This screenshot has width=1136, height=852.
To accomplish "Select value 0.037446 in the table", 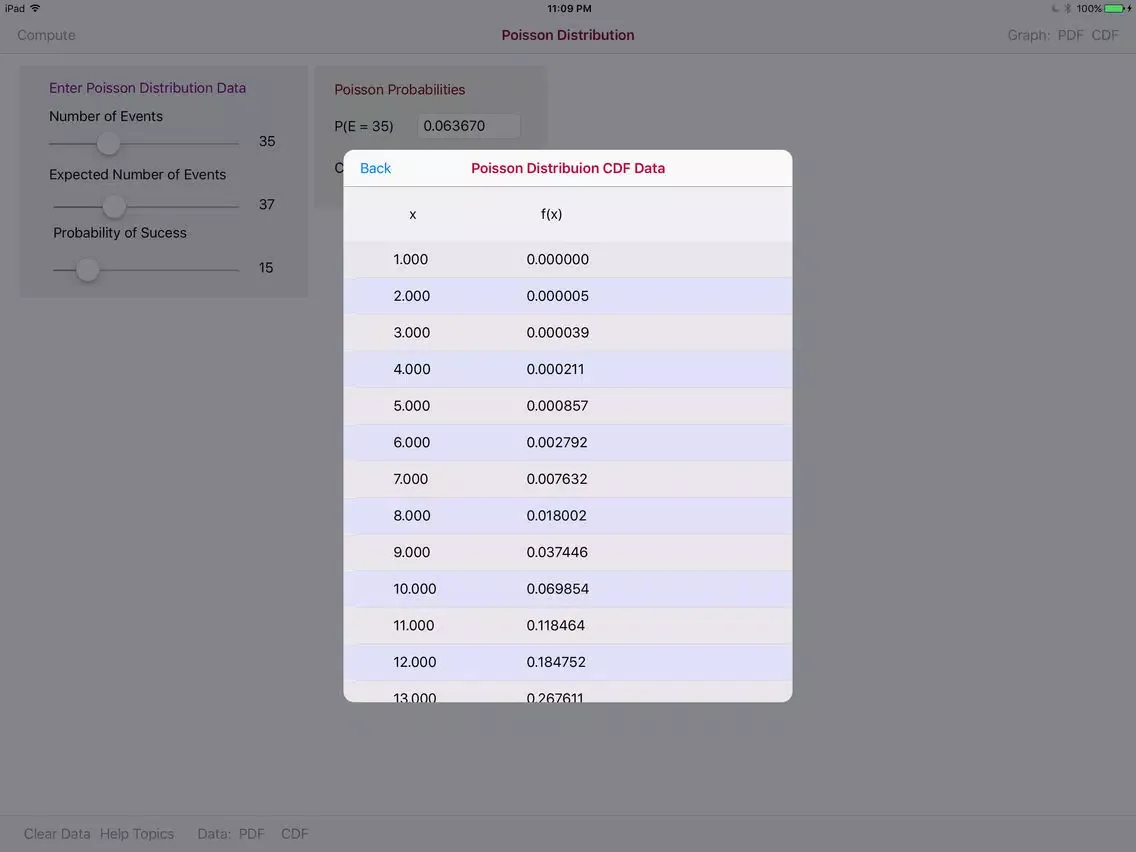I will [x=557, y=552].
